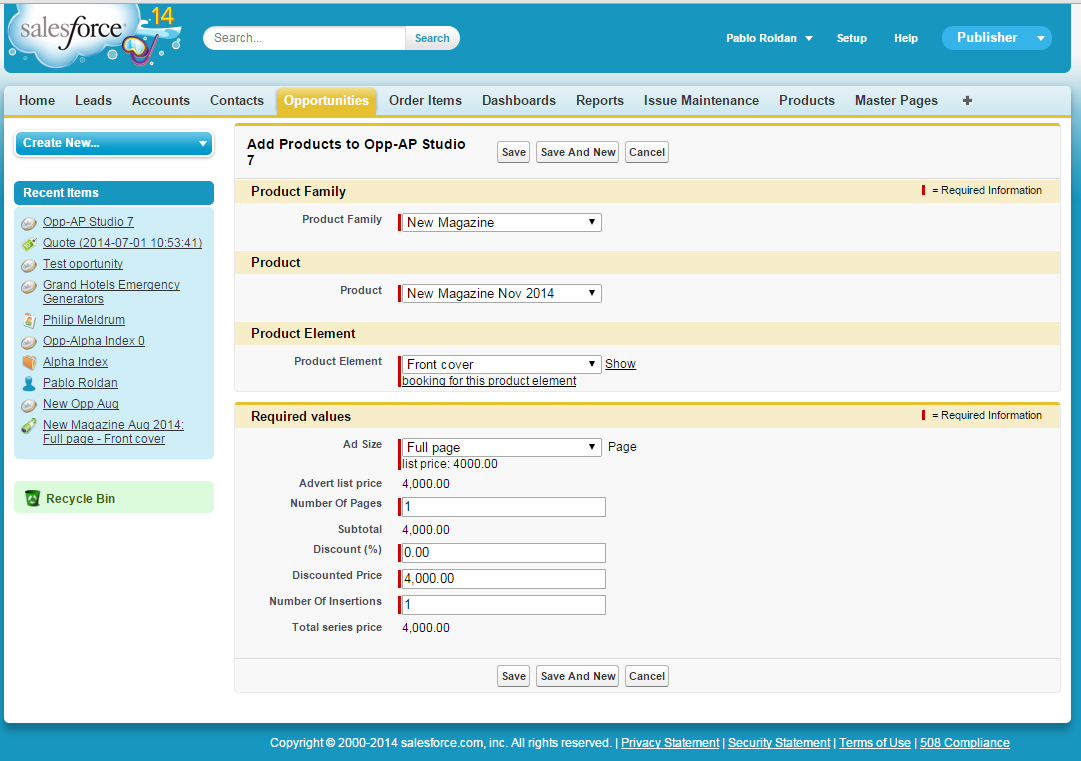Open the Product dropdown showing New Magazine Nov 2014
Image resolution: width=1081 pixels, height=761 pixels.
point(501,294)
